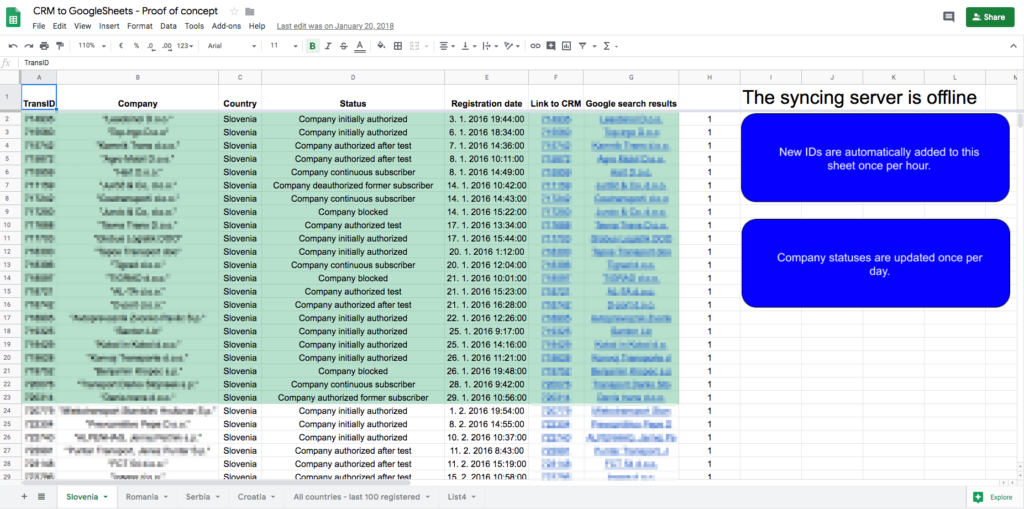The width and height of the screenshot is (1024, 509).
Task: Open the Add-ons menu
Action: pos(226,26)
